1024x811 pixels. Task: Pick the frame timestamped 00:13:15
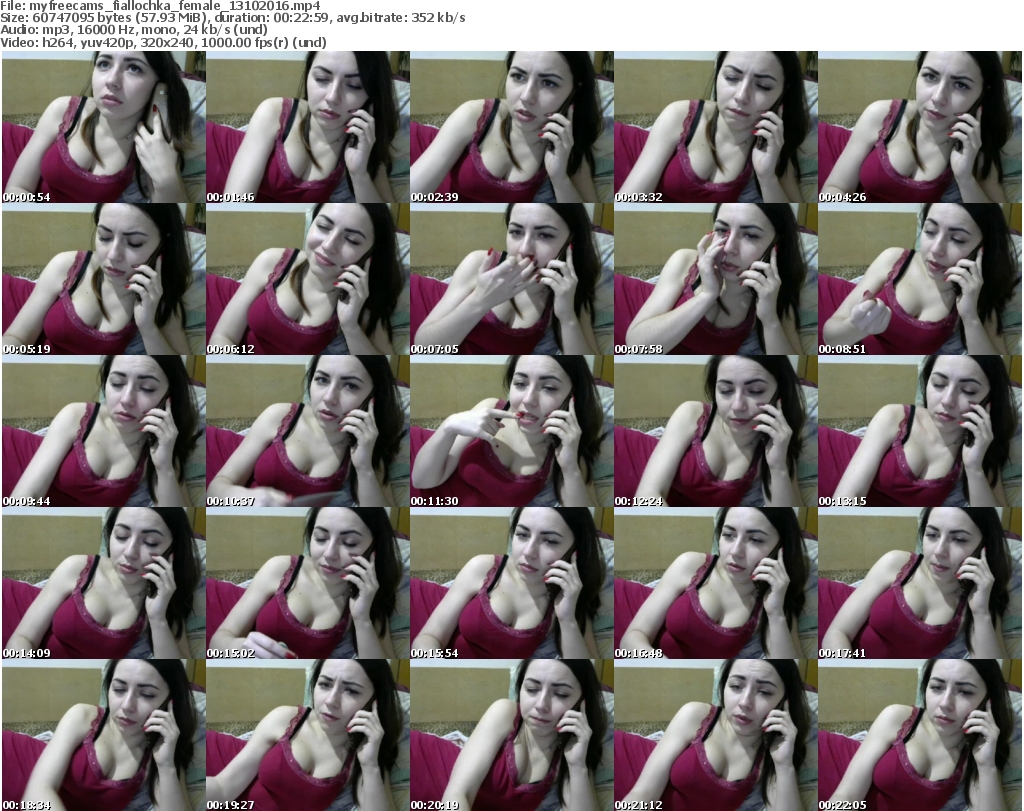point(920,431)
